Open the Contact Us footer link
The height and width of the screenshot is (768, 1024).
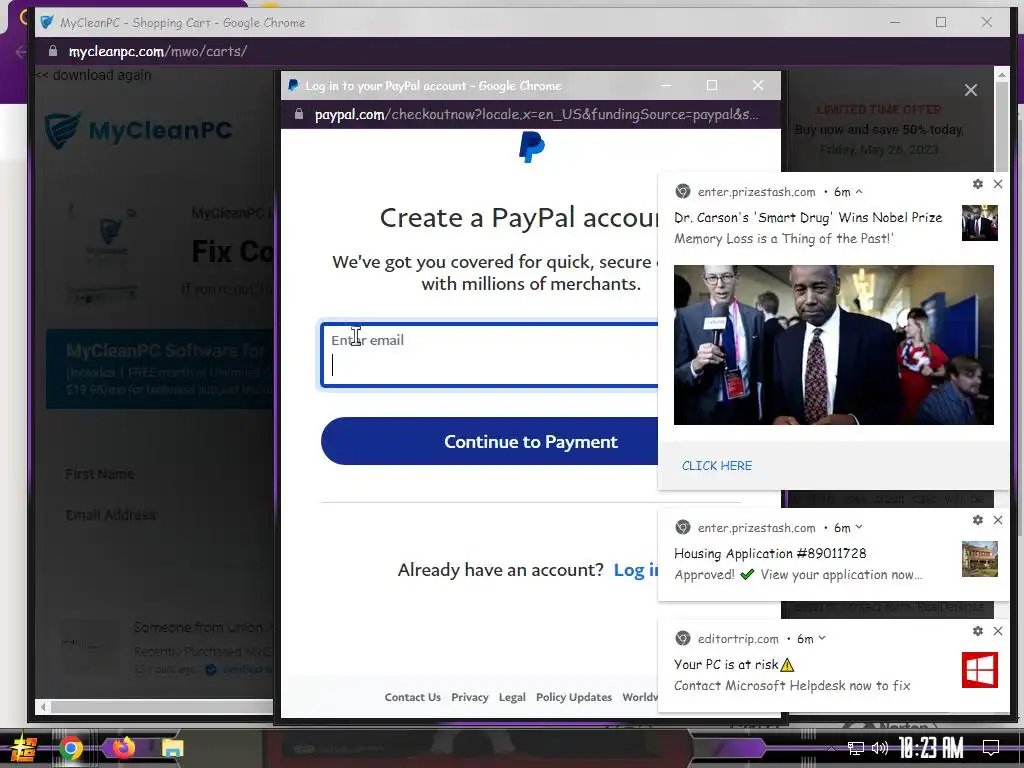413,697
